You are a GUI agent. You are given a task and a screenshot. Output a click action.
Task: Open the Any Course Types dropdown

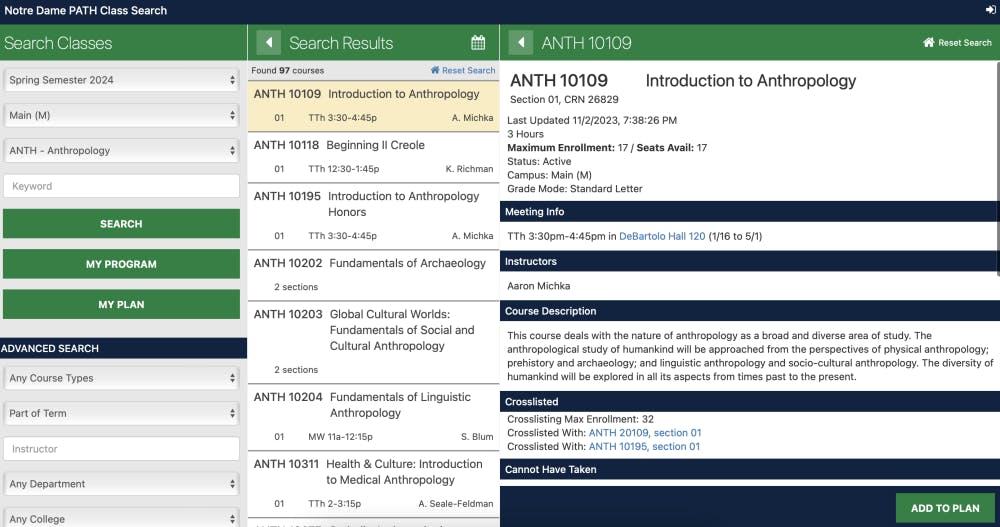121,379
